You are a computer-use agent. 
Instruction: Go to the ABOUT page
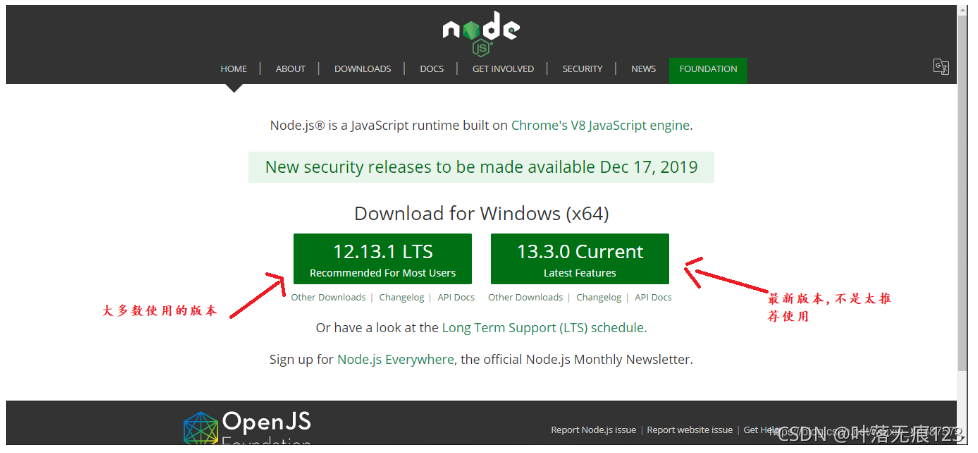point(291,69)
